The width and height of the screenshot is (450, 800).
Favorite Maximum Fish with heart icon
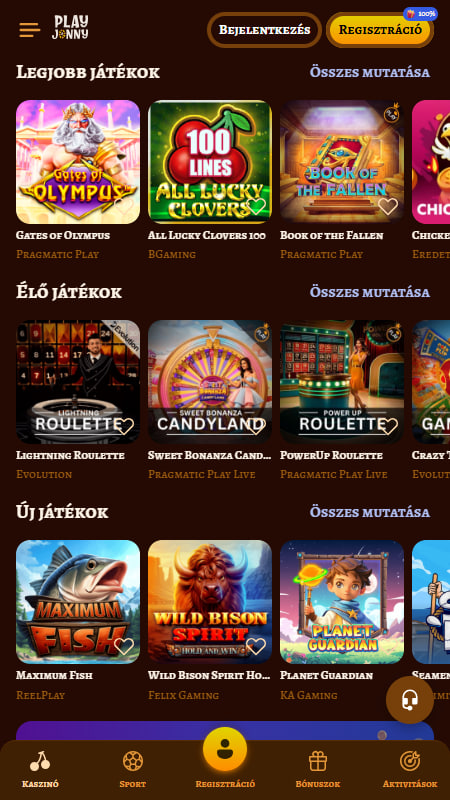tap(124, 646)
